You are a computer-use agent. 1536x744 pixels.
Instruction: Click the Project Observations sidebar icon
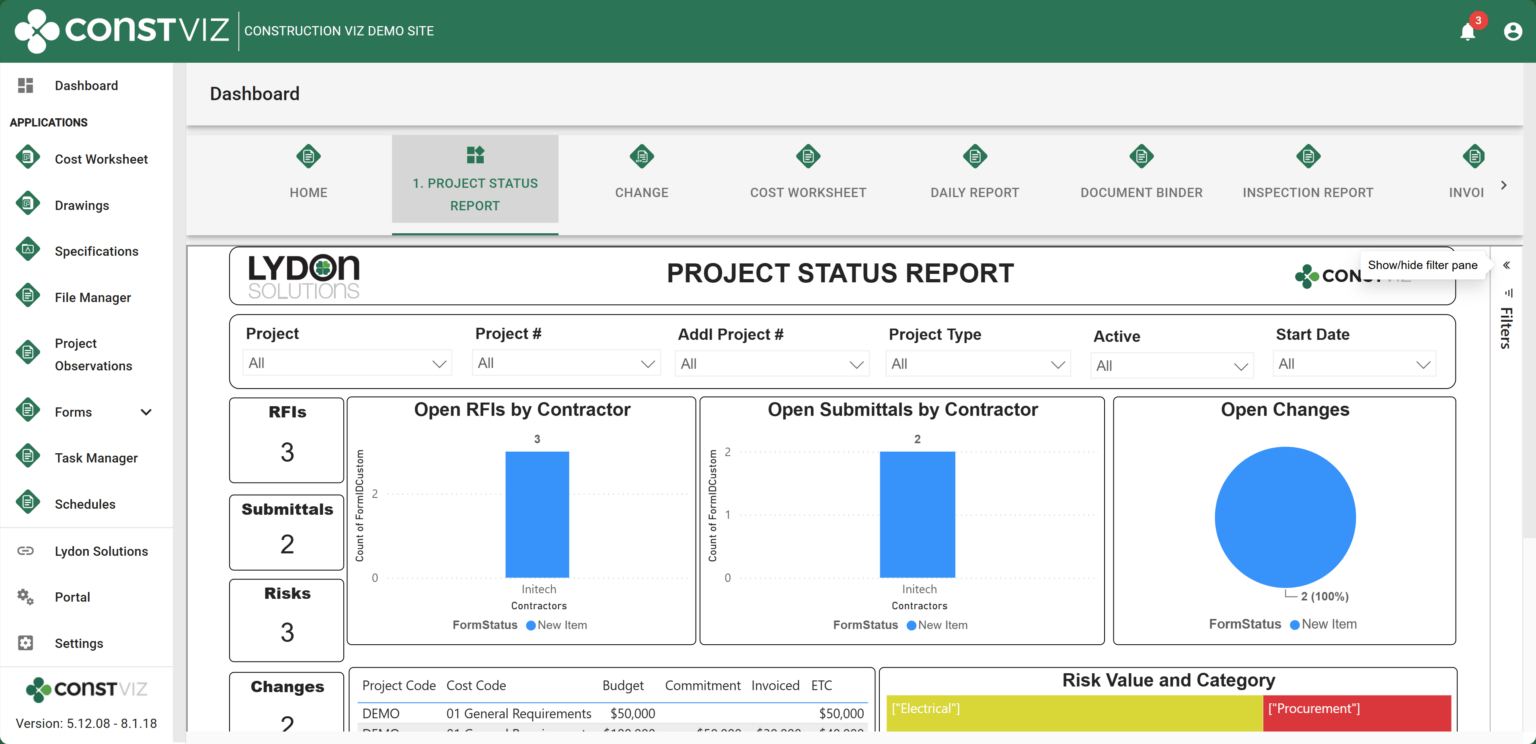(x=28, y=354)
